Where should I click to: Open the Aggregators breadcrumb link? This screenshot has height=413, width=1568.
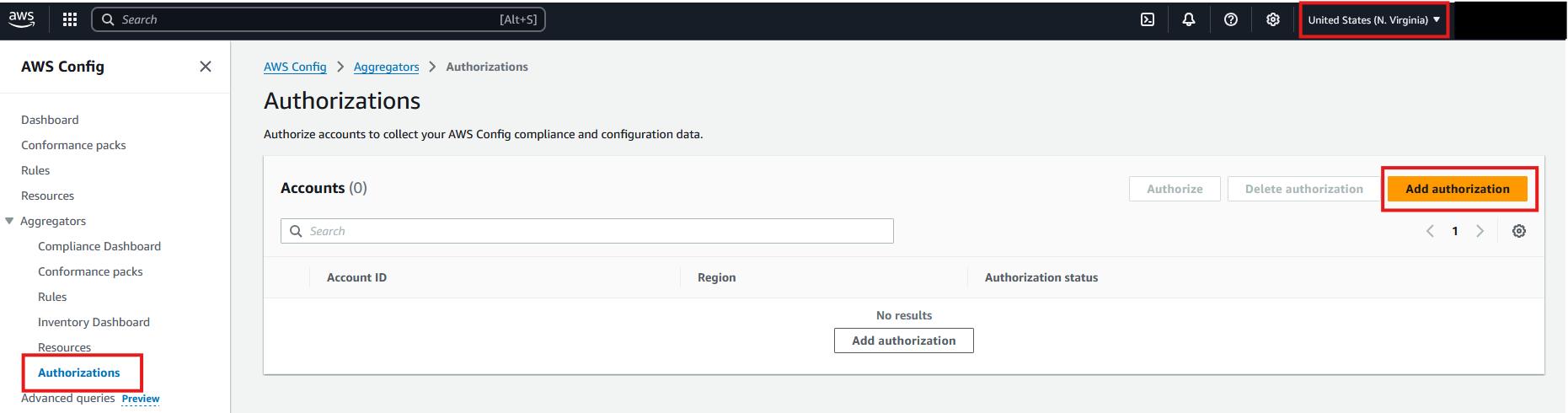(387, 67)
